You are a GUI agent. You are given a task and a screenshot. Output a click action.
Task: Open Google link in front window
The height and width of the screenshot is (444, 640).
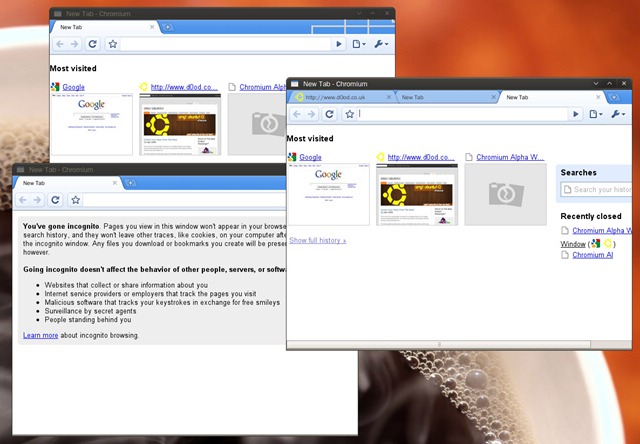click(310, 157)
